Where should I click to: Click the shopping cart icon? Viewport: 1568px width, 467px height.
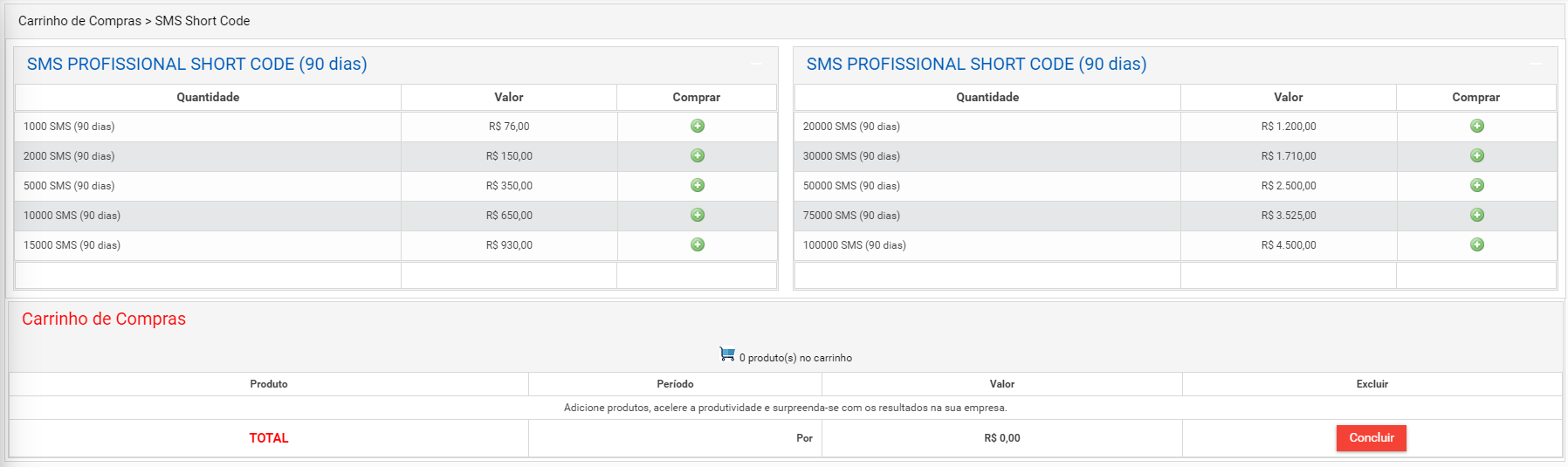[727, 354]
